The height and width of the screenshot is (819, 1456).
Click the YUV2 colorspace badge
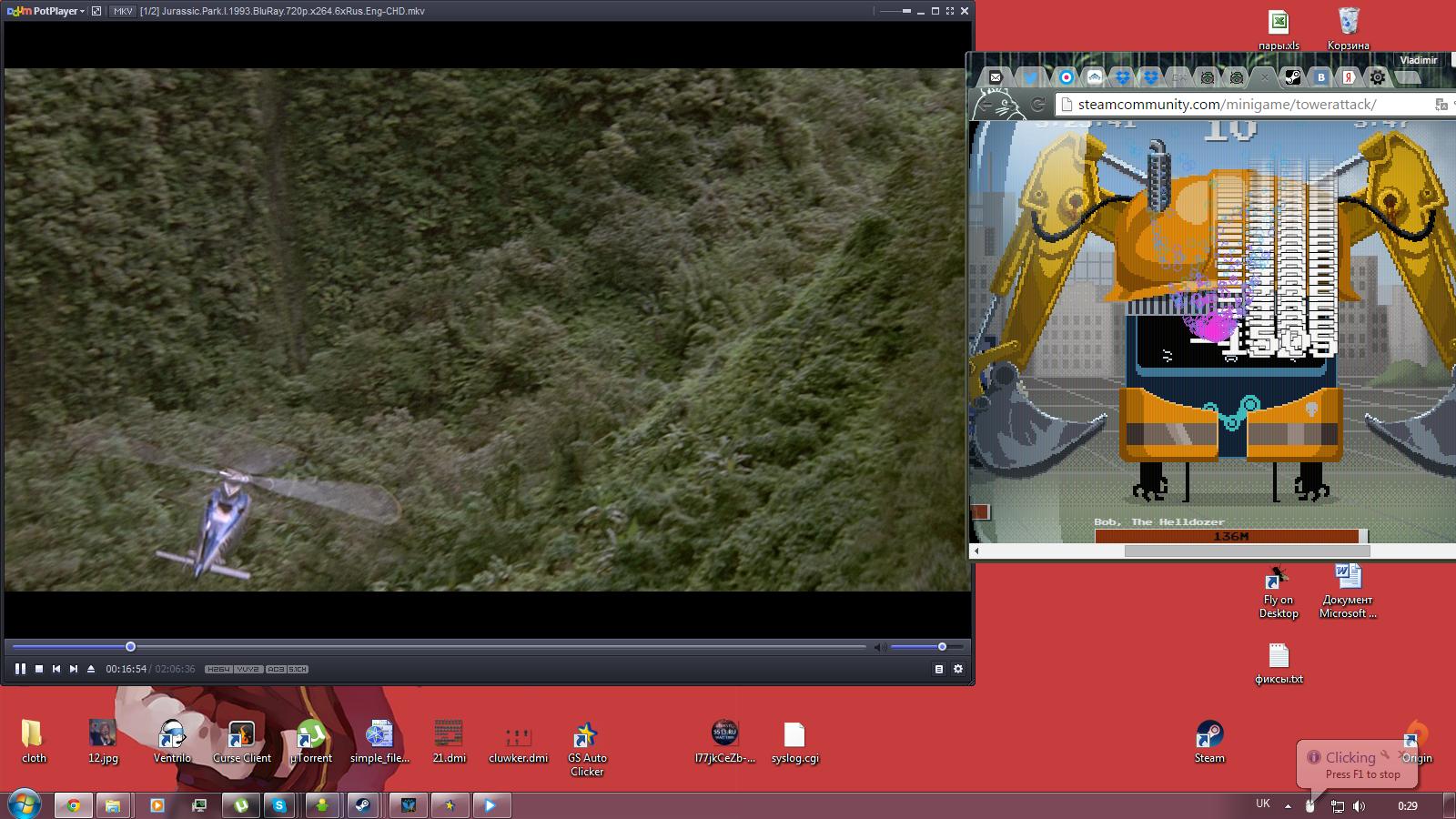pos(248,669)
